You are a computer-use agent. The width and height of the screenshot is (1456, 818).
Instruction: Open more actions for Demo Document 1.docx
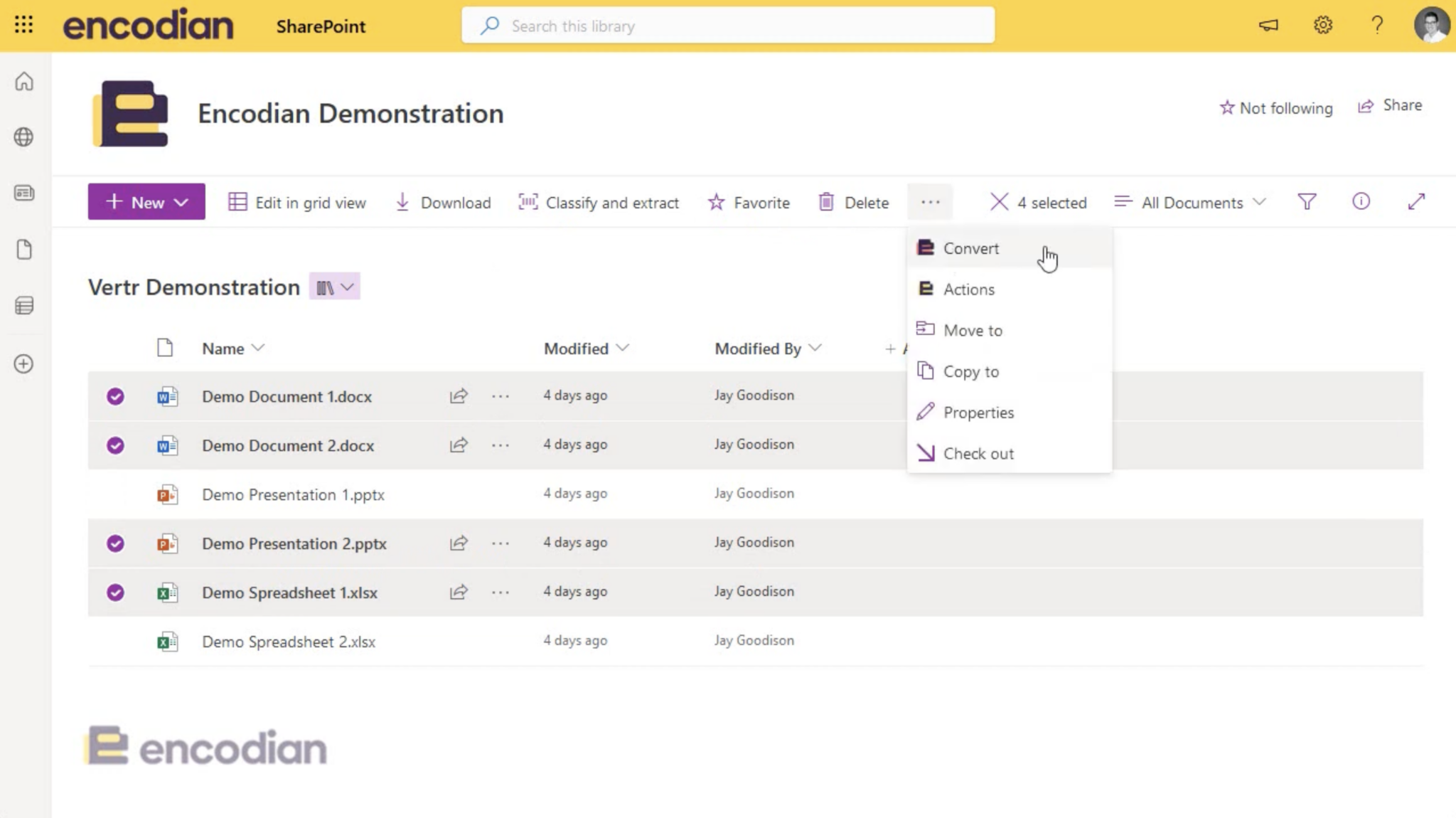(500, 395)
